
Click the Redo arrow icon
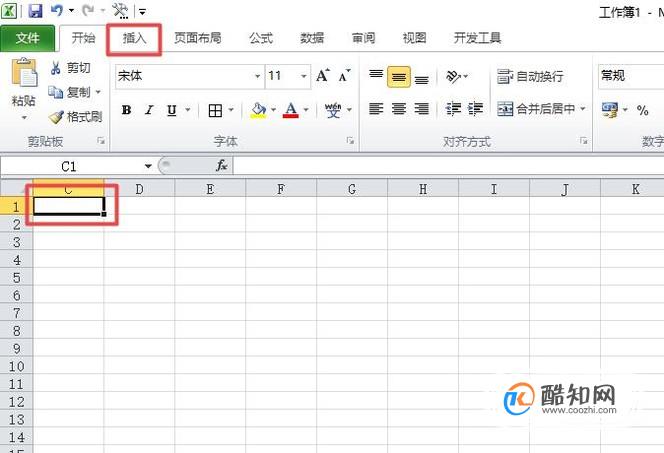[88, 10]
